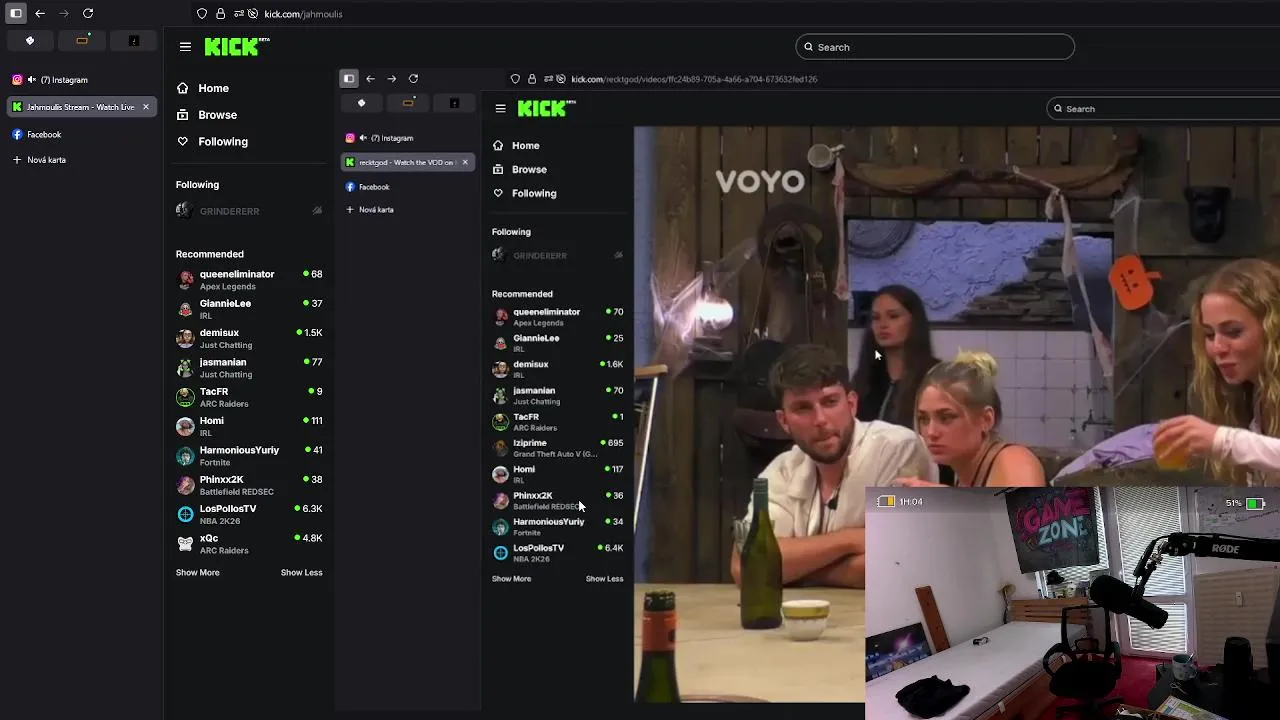Click the hamburger menu in inner Kick page
1280x720 pixels.
[x=500, y=108]
